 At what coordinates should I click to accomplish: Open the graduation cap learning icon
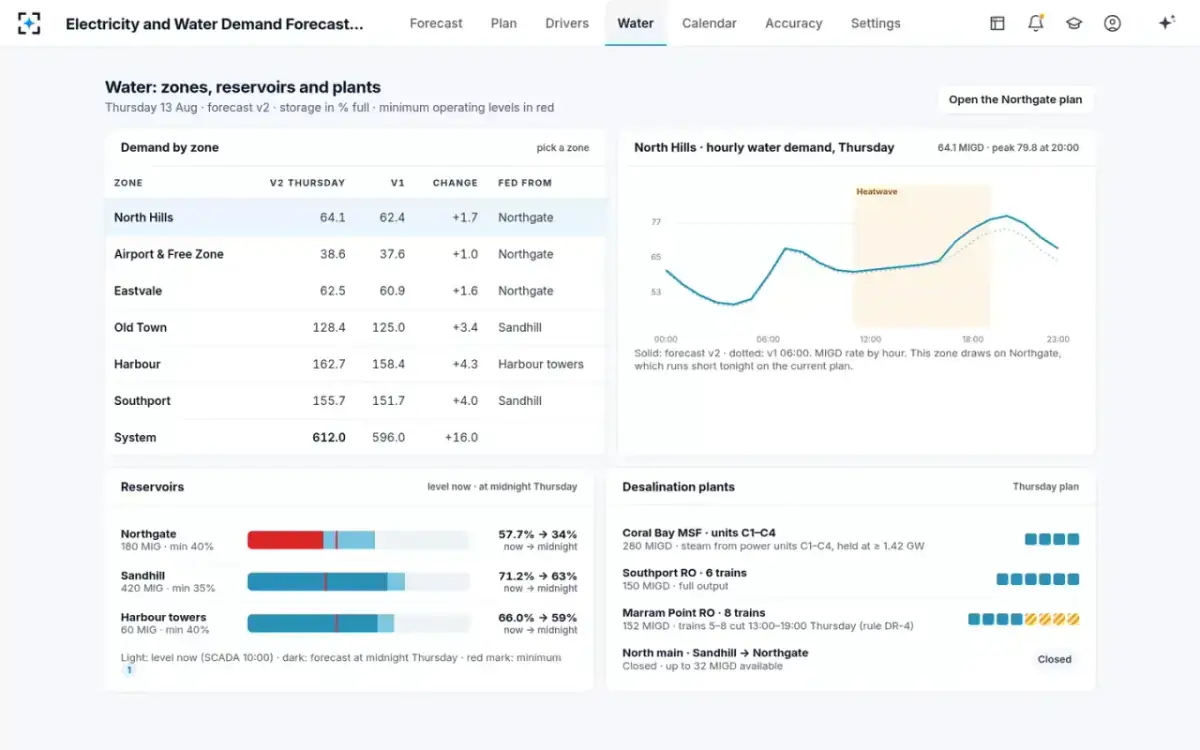click(1074, 23)
